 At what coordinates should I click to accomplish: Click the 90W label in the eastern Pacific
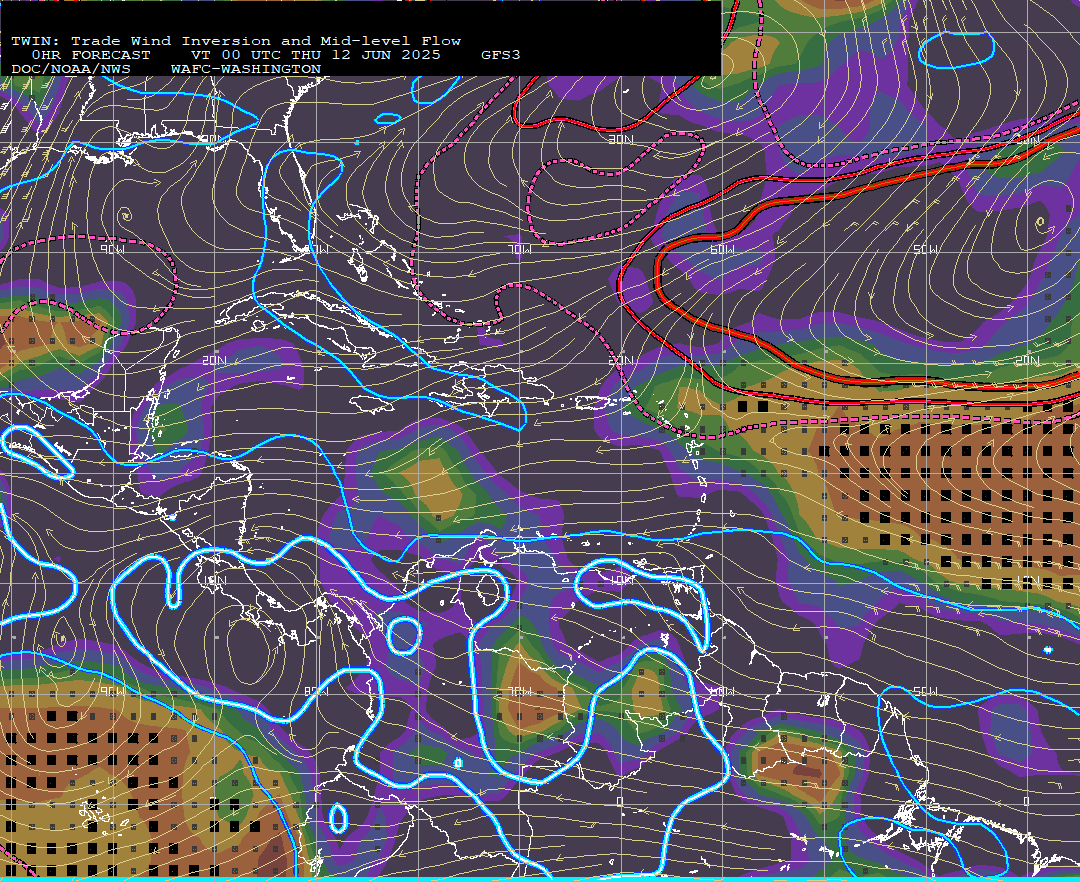(112, 691)
